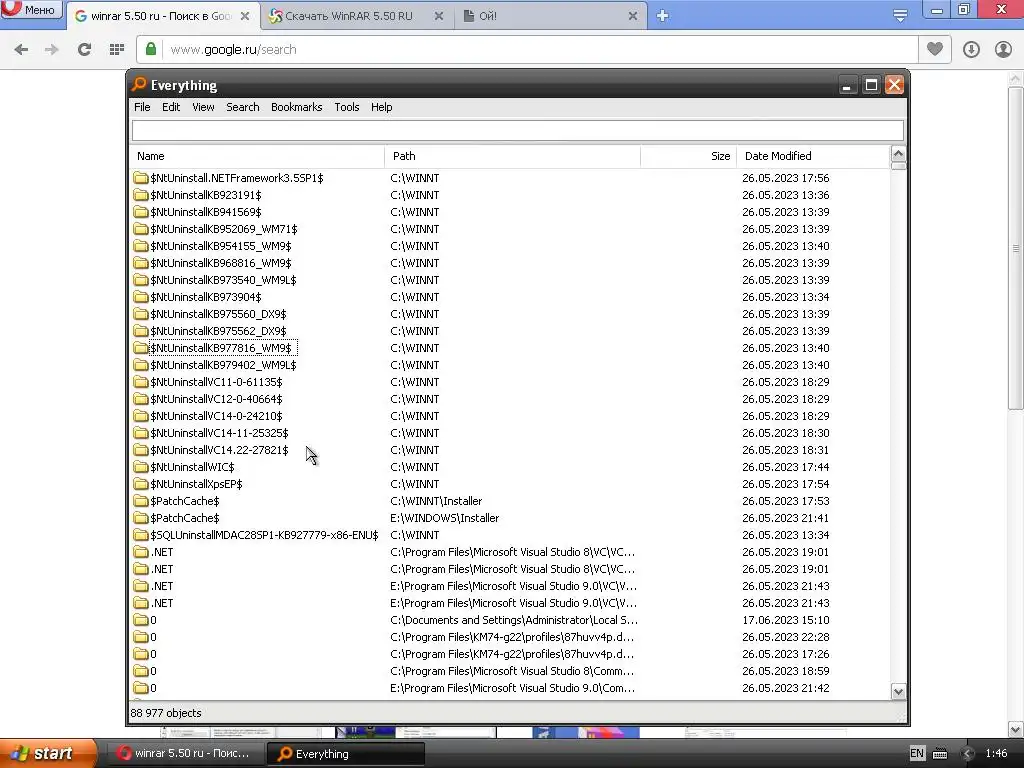Select folder icon of $NtUninstallKB968816_WM9$
Viewport: 1024px width, 768px height.
click(x=140, y=263)
